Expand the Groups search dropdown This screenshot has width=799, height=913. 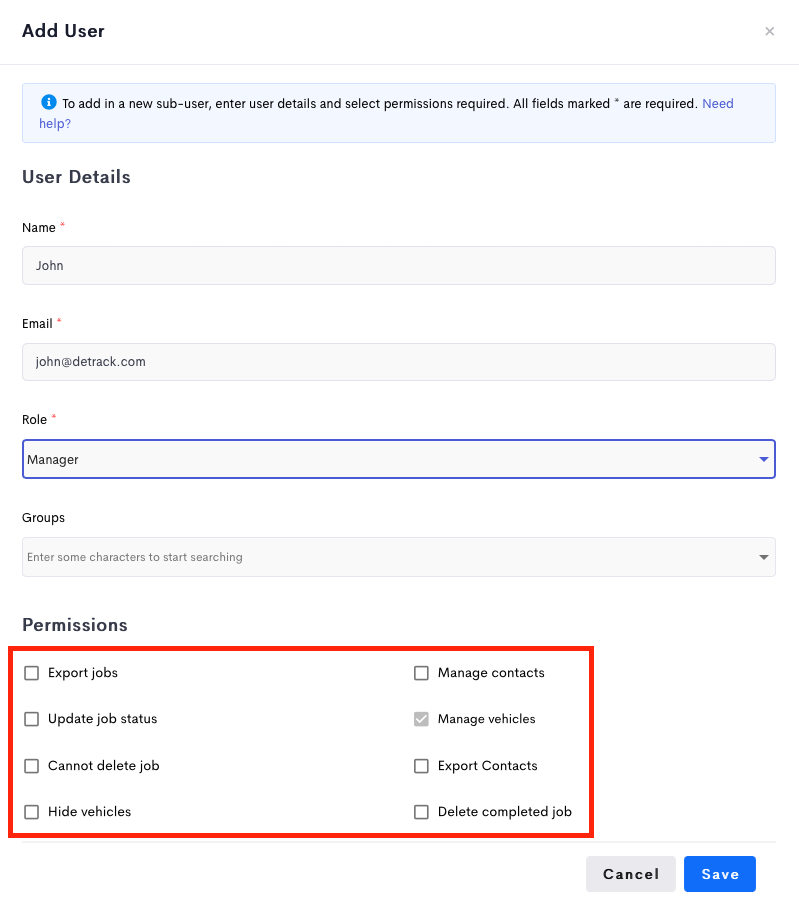[399, 557]
